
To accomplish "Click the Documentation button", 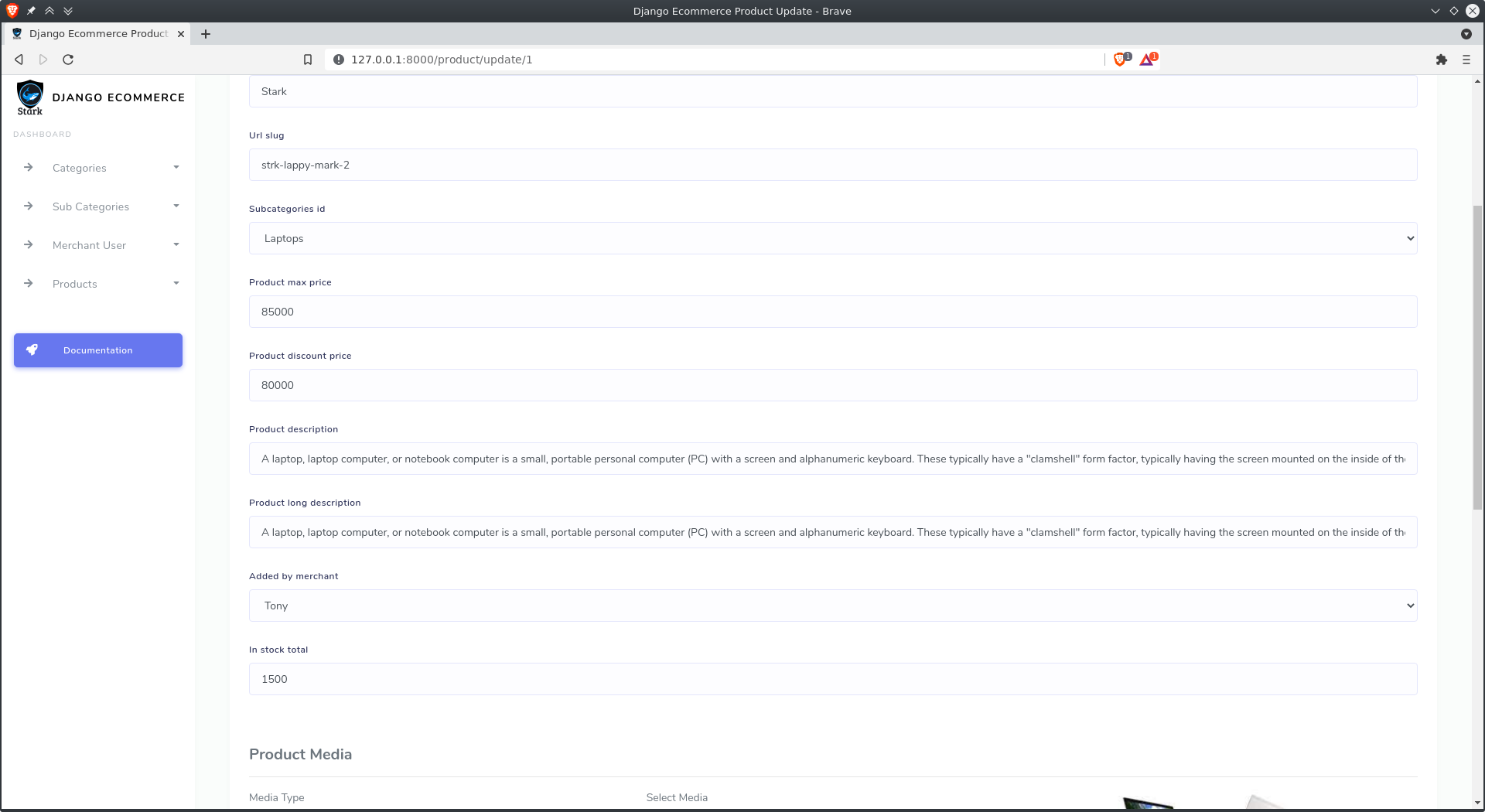I will tap(97, 350).
